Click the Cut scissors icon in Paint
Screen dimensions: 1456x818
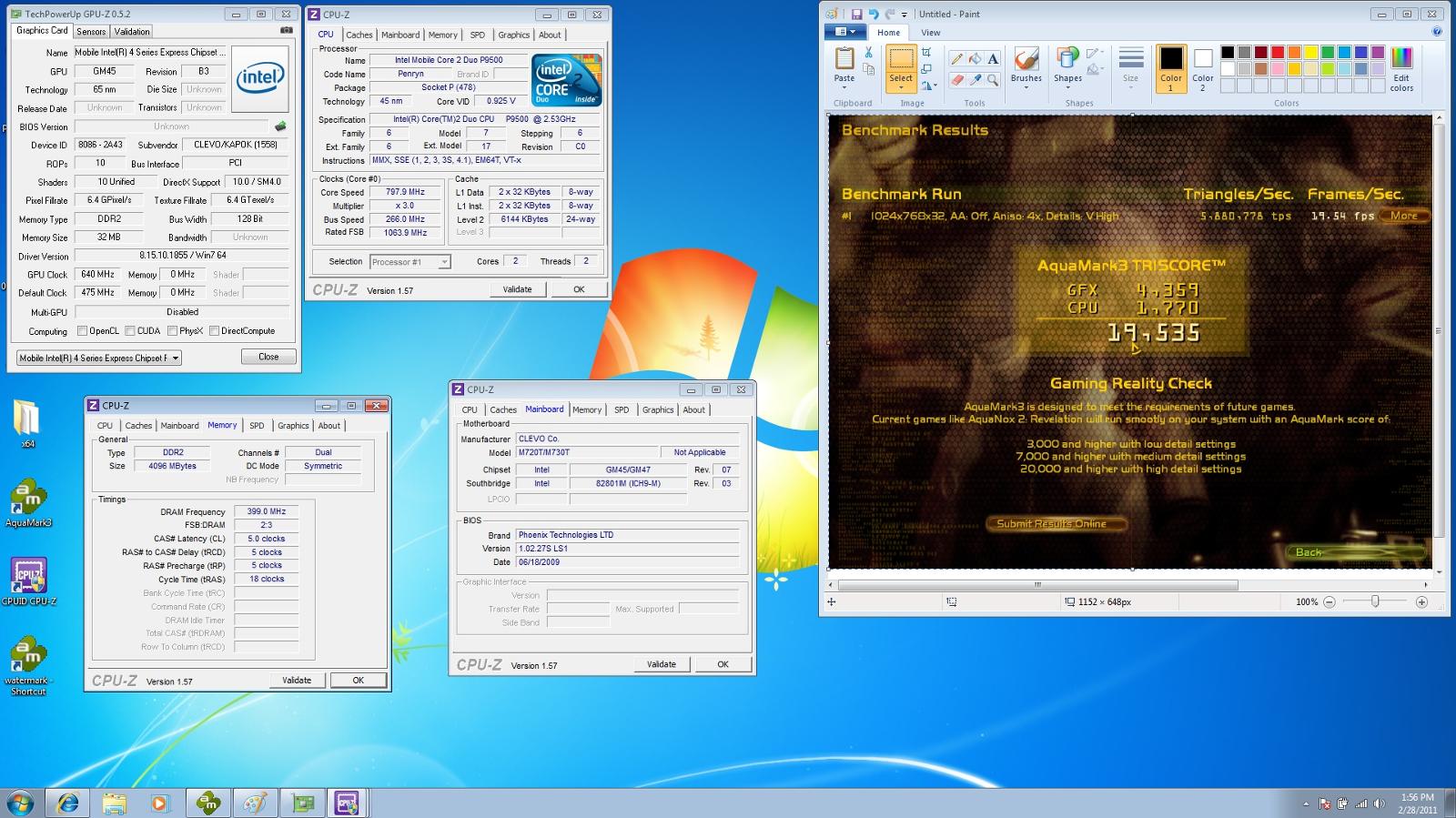coord(868,53)
